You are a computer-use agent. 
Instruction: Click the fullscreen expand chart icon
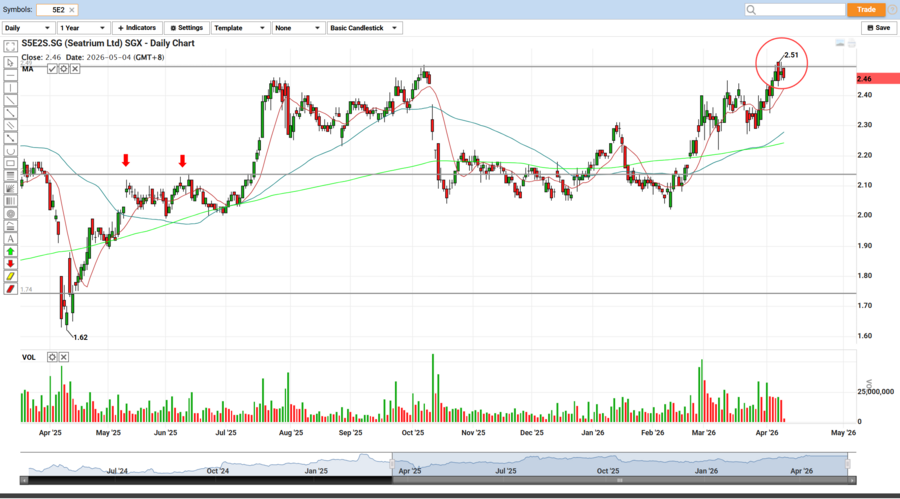852,44
